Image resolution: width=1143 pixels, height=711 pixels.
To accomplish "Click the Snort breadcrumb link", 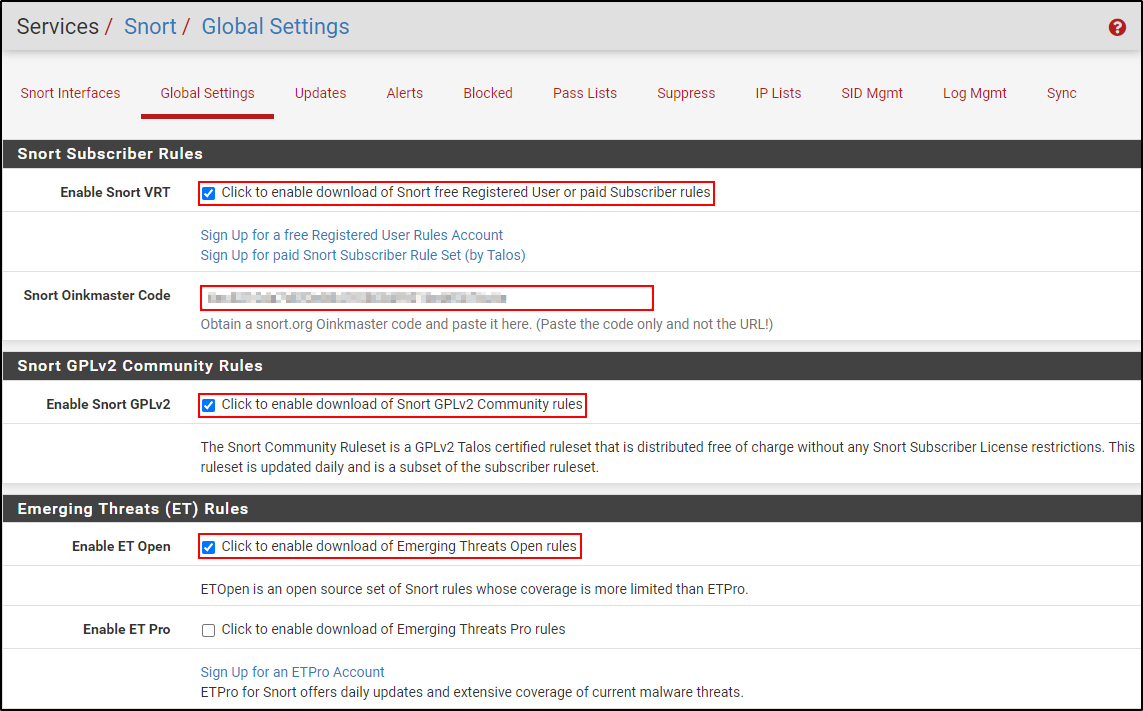I will tap(150, 27).
